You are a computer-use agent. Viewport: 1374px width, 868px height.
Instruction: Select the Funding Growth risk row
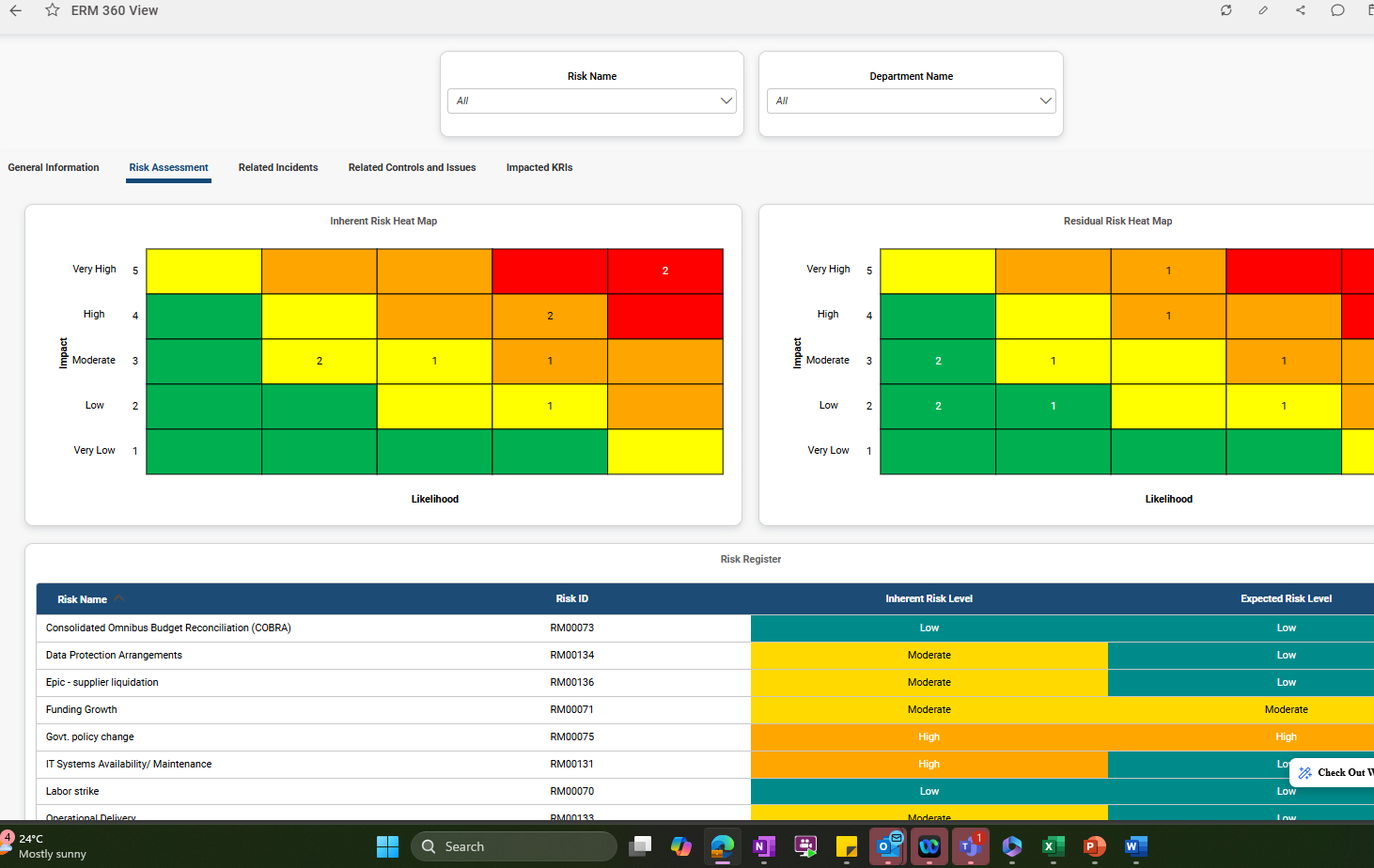point(82,709)
